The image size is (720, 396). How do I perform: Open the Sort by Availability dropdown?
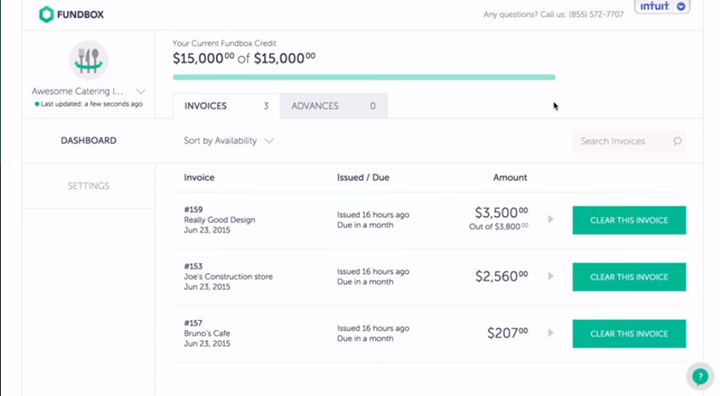click(229, 141)
